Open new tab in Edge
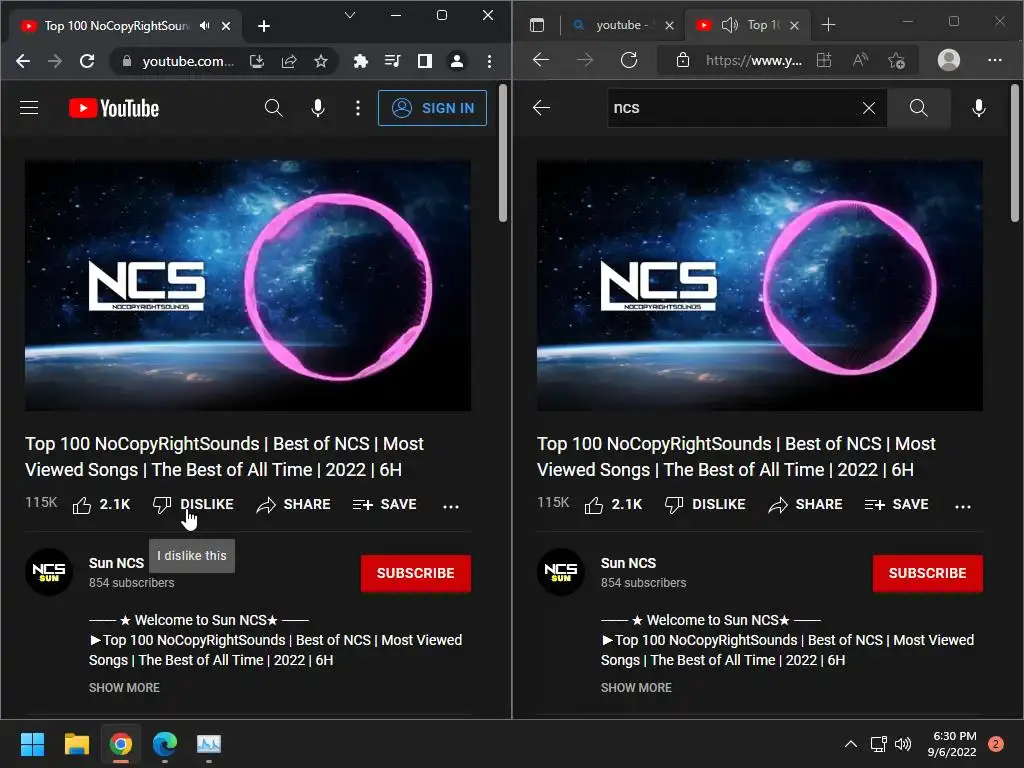1024x768 pixels. 828,25
